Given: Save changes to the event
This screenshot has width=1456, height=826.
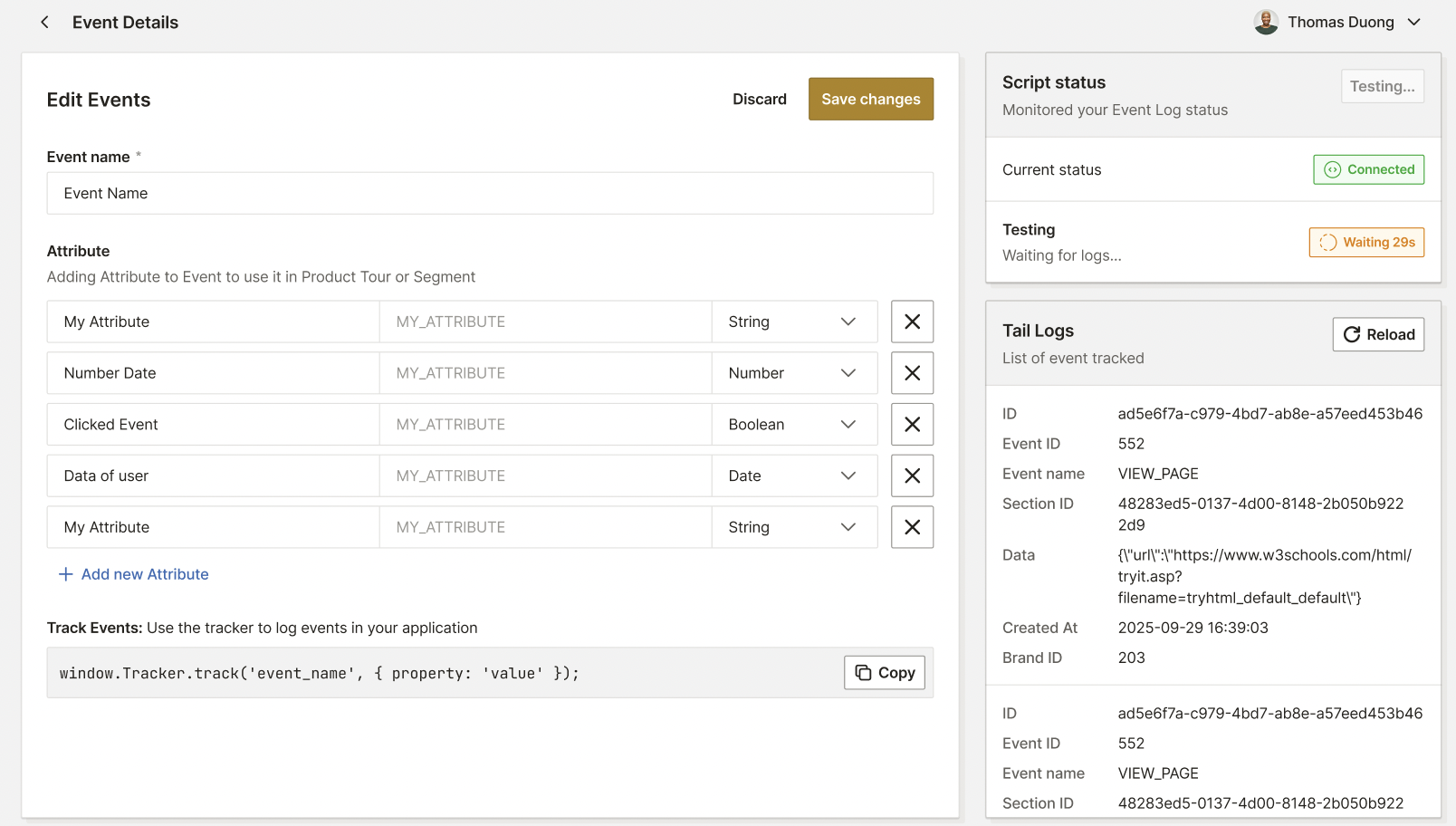Looking at the screenshot, I should click(870, 99).
